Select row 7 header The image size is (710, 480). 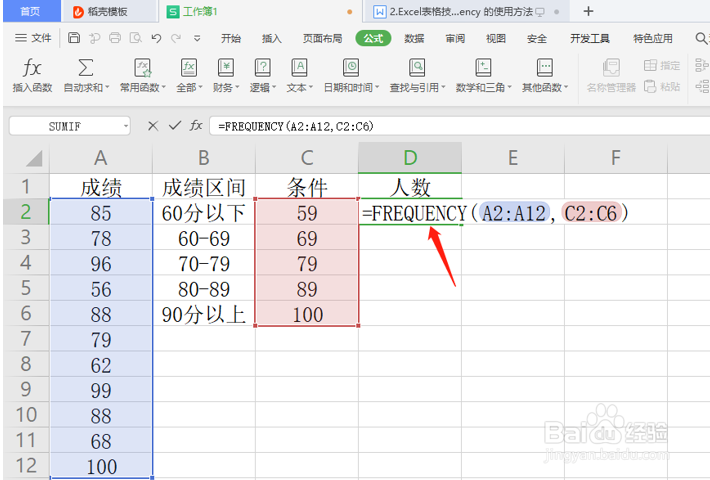pos(26,339)
